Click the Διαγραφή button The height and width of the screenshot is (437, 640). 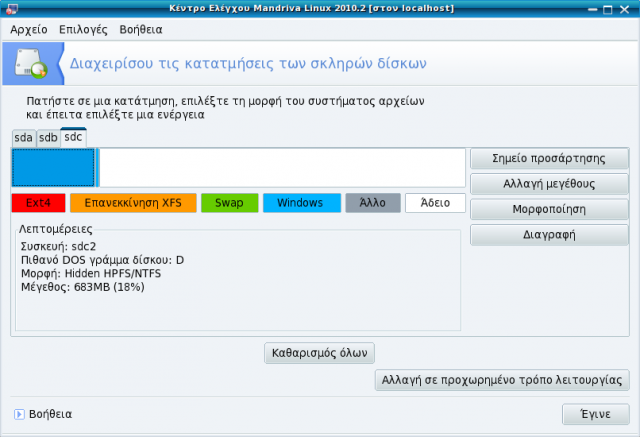[x=549, y=235]
